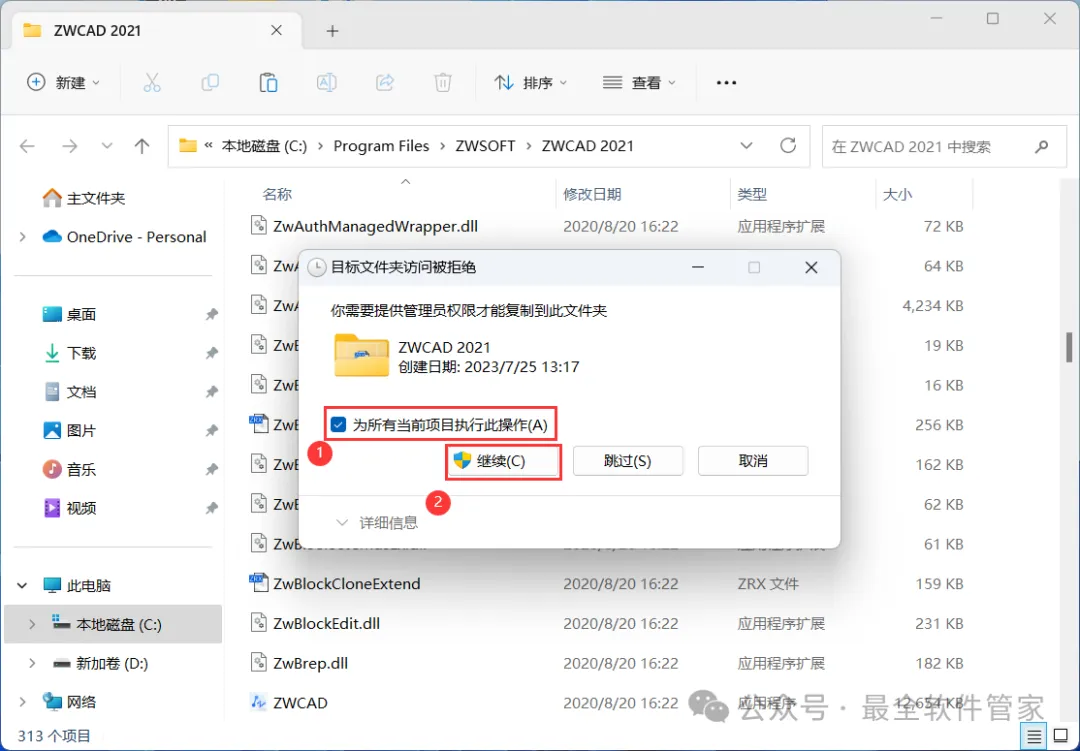Open new tab with plus button

(x=332, y=31)
